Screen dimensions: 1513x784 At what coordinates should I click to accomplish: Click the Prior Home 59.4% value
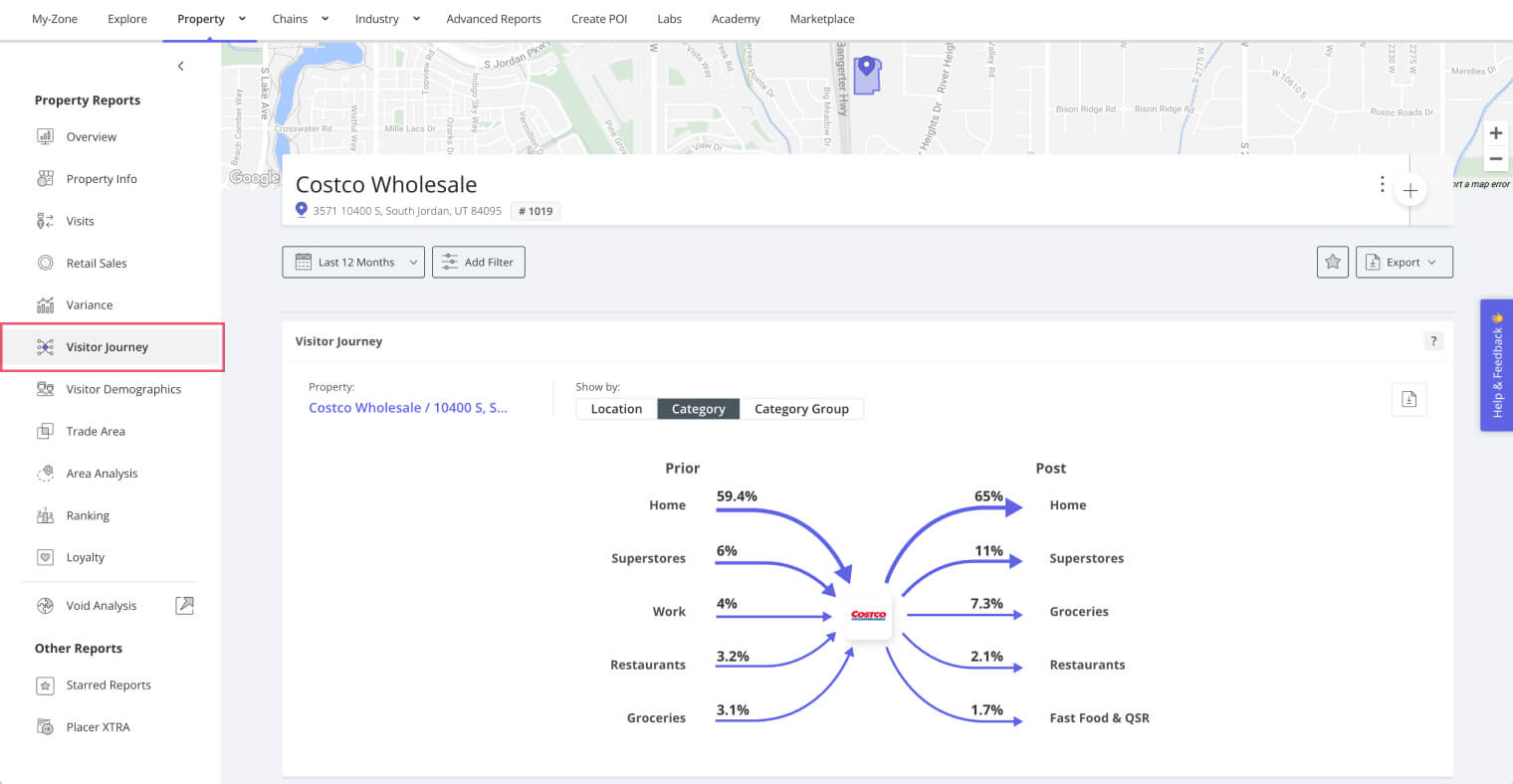(x=737, y=496)
